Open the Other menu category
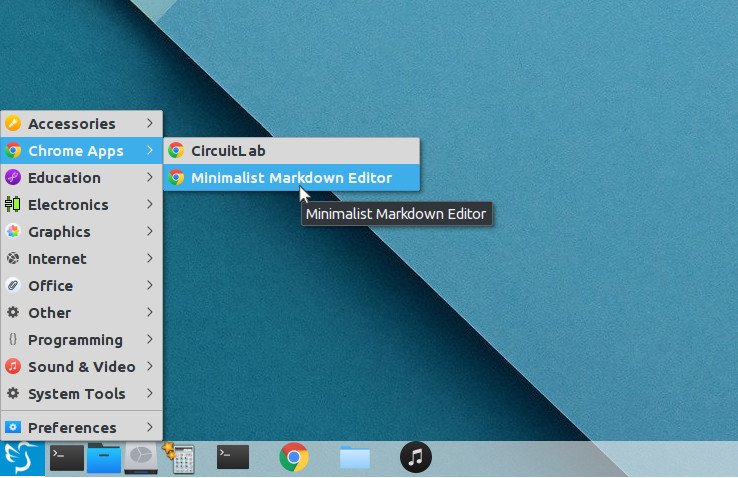738x478 pixels. (x=81, y=312)
